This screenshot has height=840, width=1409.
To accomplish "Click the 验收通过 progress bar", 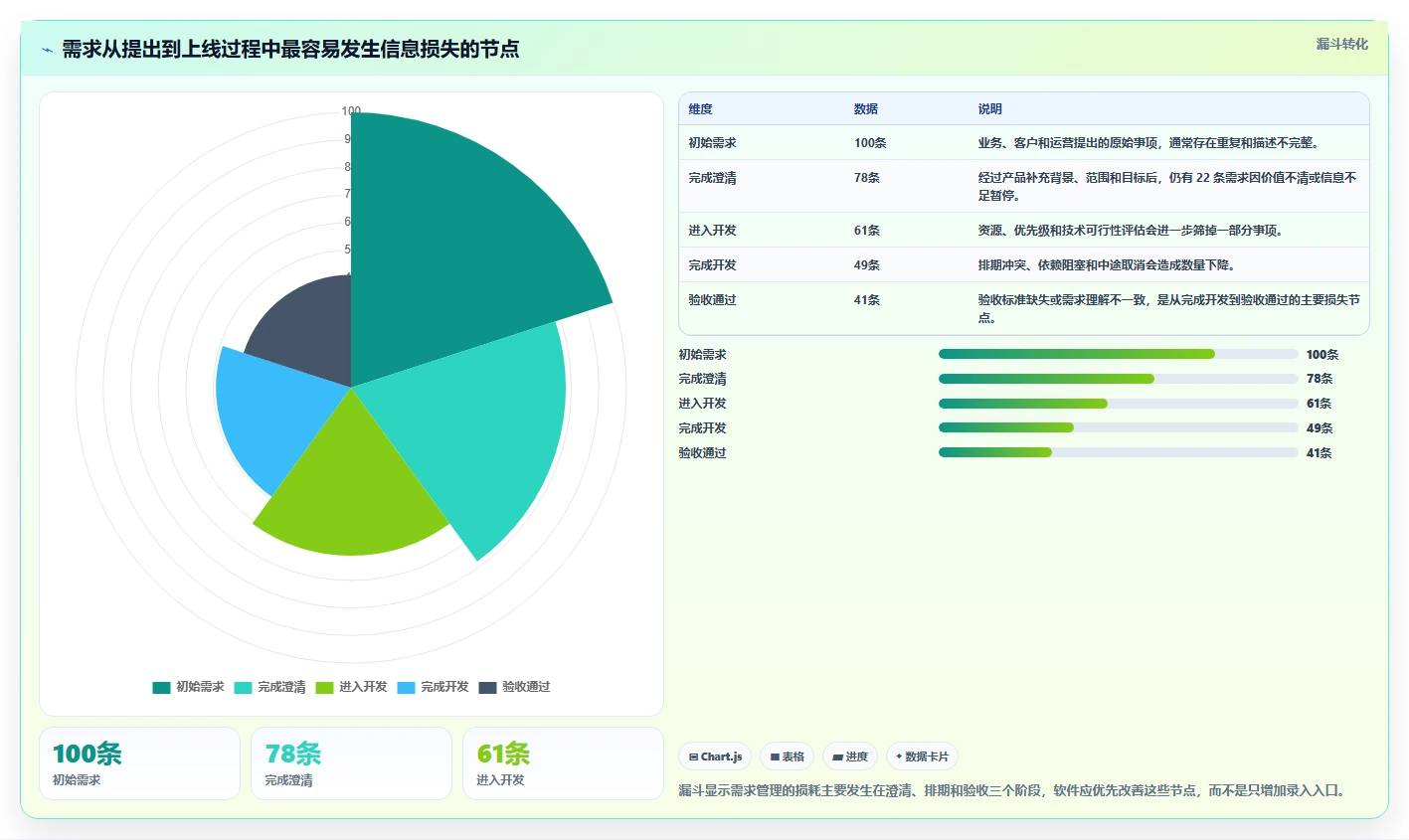I will [x=1119, y=453].
